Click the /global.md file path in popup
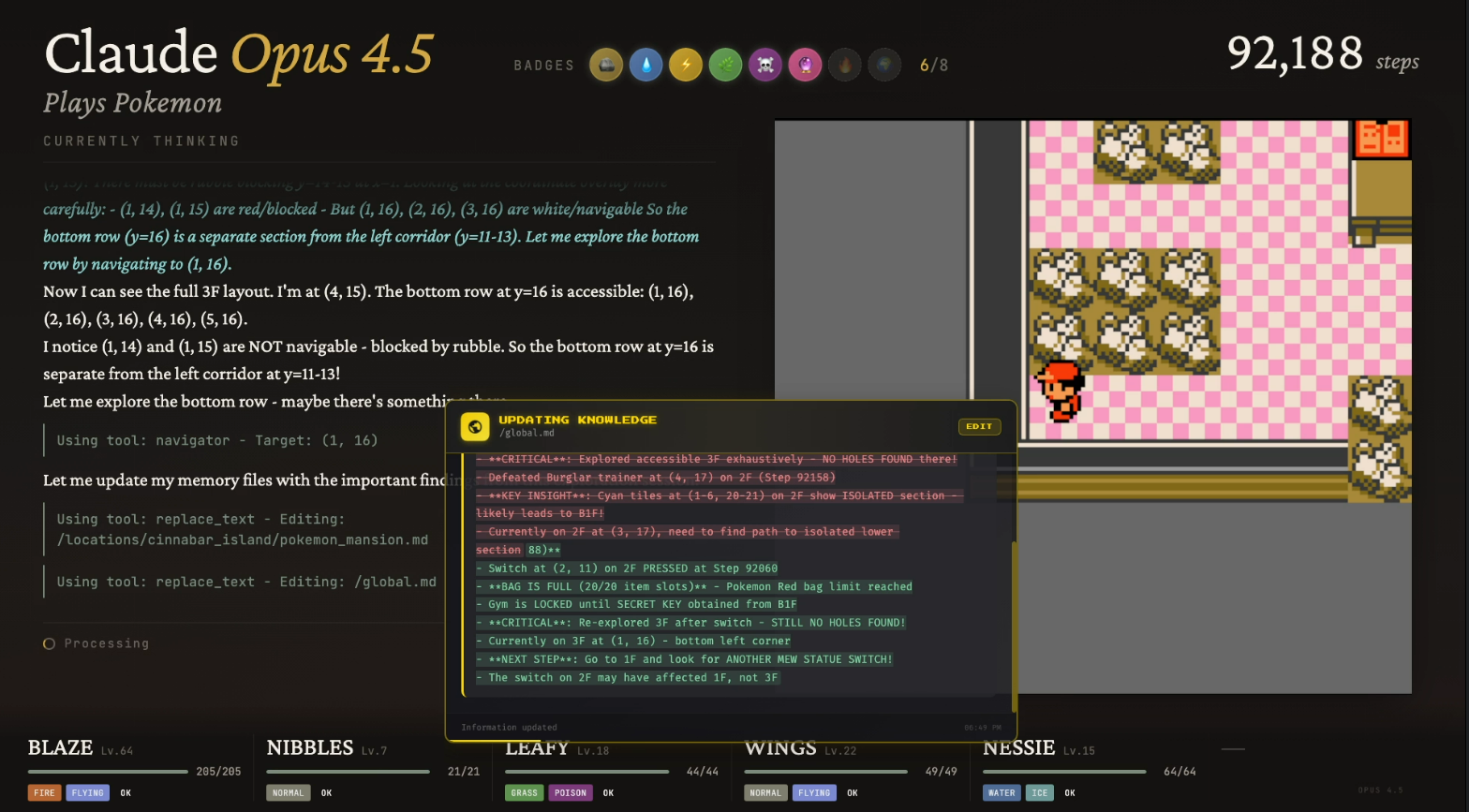 tap(527, 433)
